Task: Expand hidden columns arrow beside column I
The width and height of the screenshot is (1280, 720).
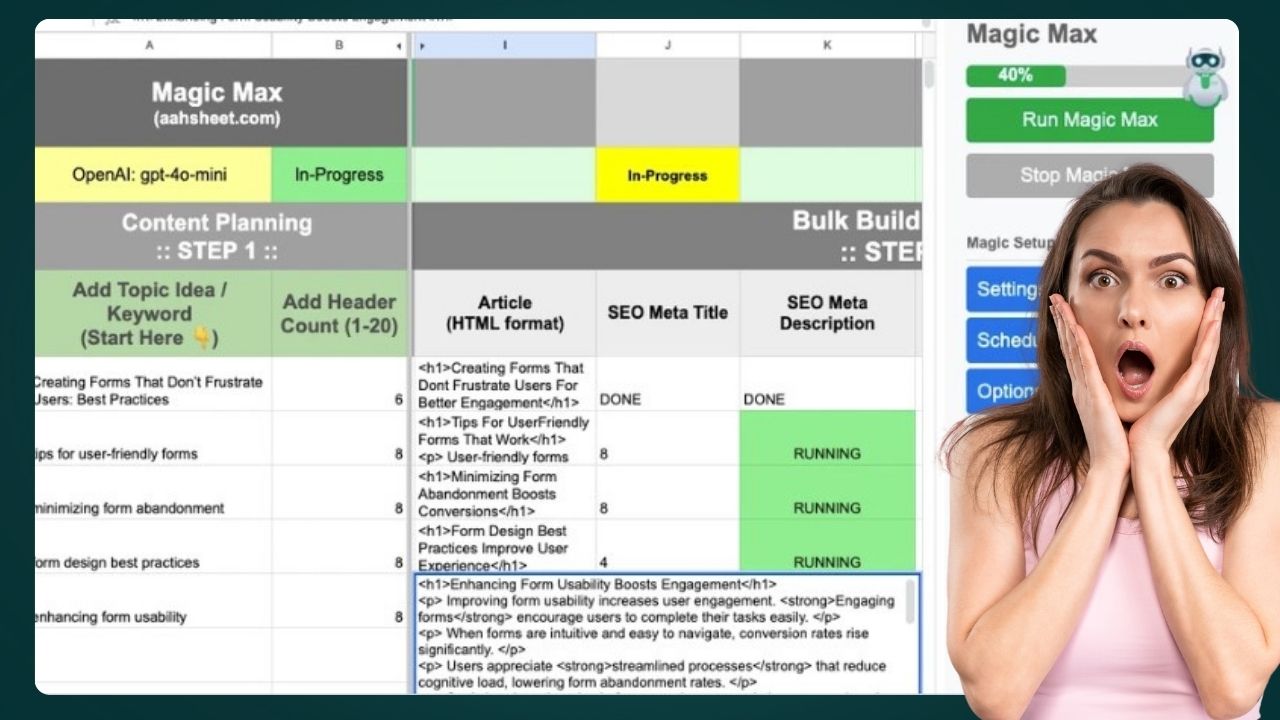Action: tap(421, 46)
